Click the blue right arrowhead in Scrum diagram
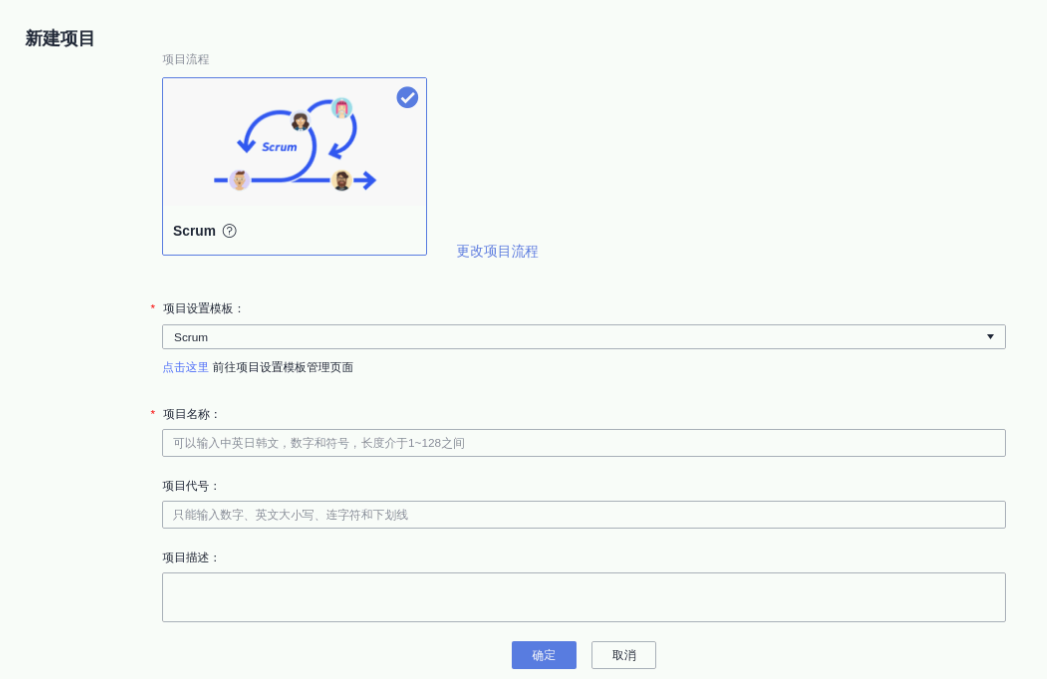 click(368, 180)
